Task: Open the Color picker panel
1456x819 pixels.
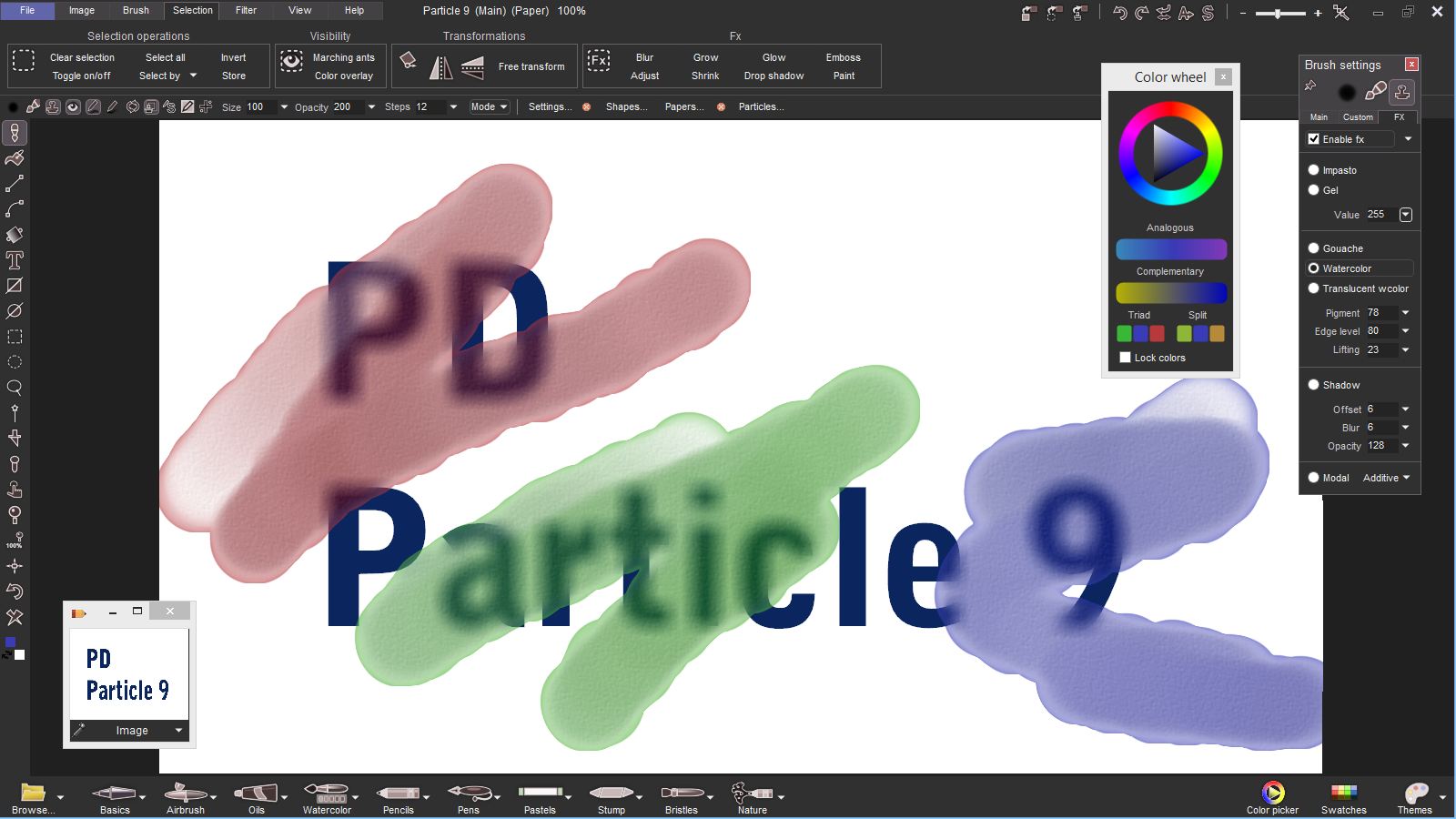Action: pyautogui.click(x=1272, y=797)
